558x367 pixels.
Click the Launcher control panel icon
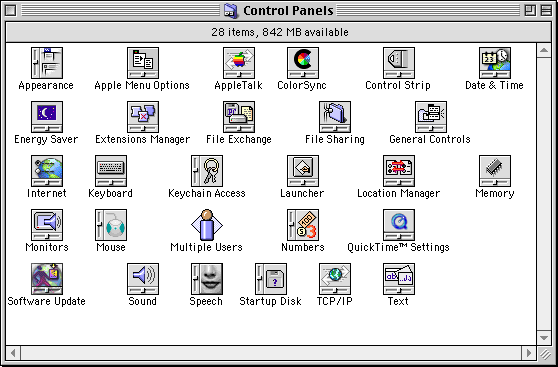coord(303,171)
